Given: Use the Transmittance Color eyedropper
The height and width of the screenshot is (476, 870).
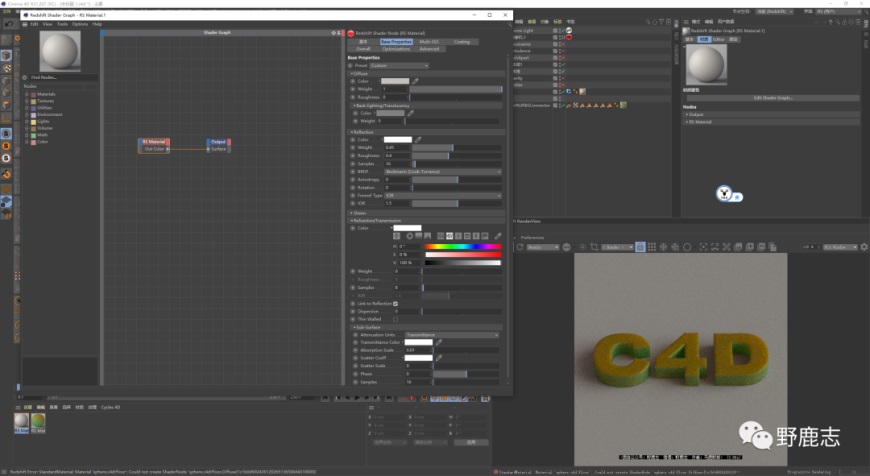Looking at the screenshot, I should point(438,342).
